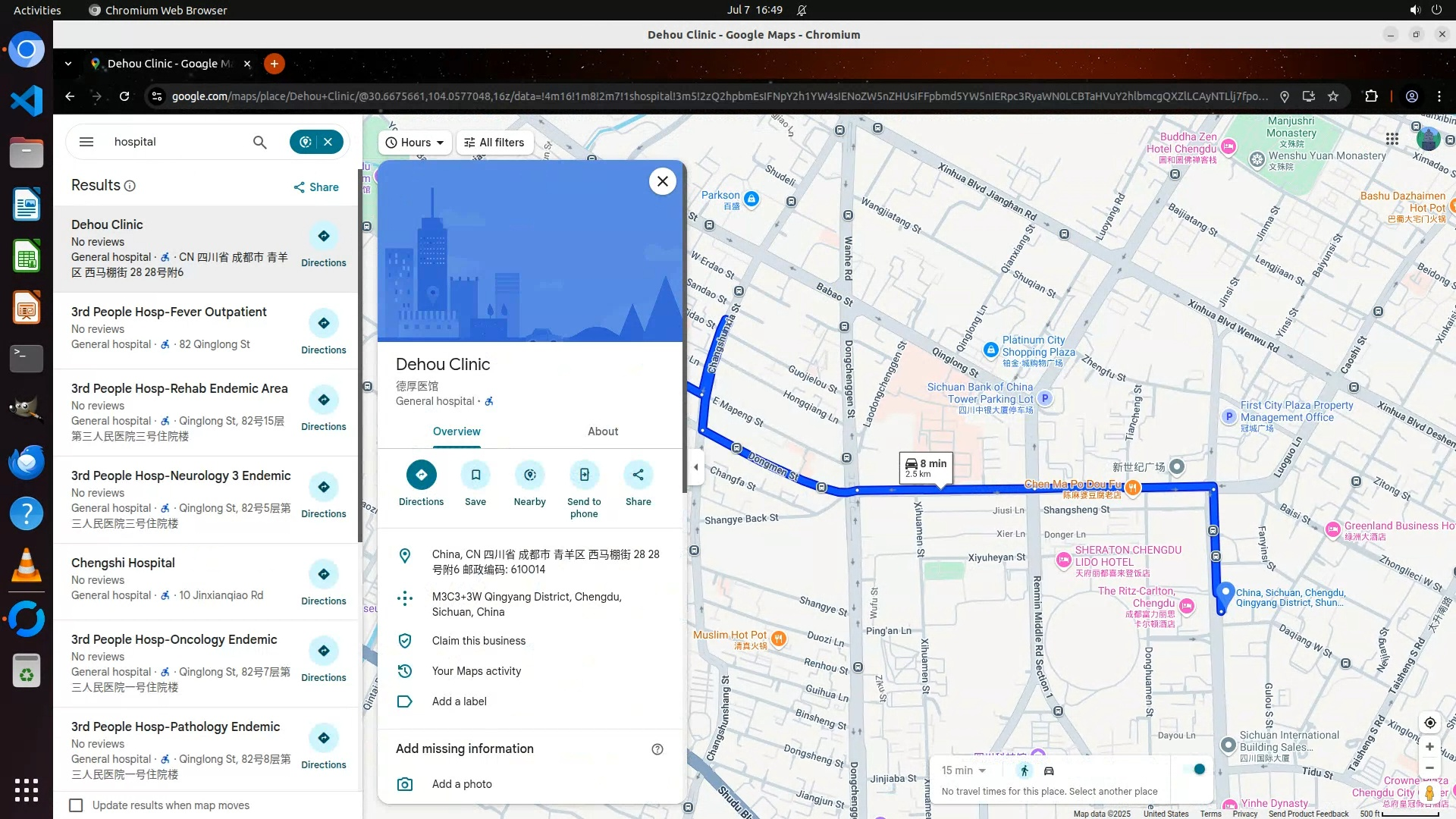
Task: Open the All filters button
Action: (x=494, y=143)
